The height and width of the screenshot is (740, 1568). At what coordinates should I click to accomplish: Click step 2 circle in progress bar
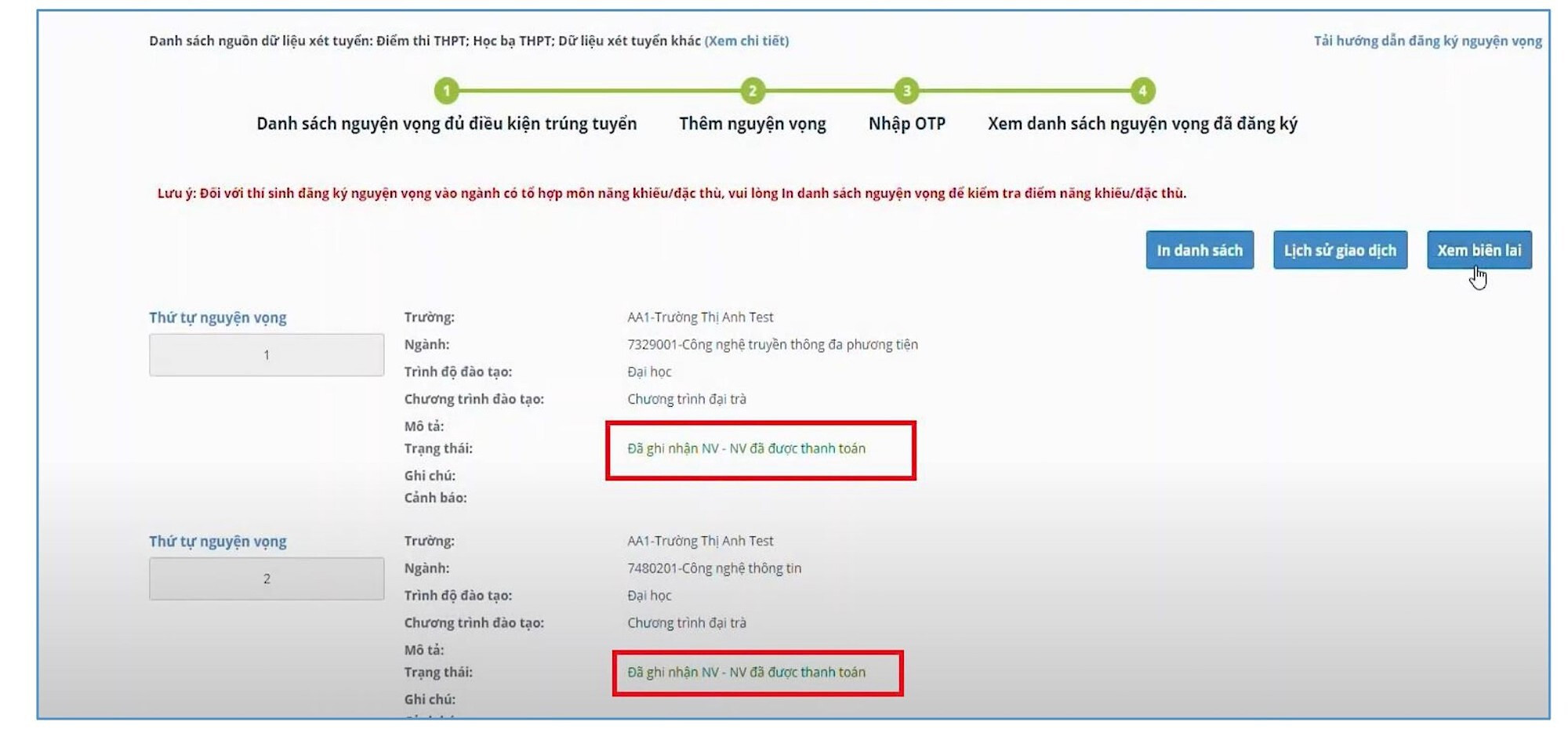(x=752, y=91)
